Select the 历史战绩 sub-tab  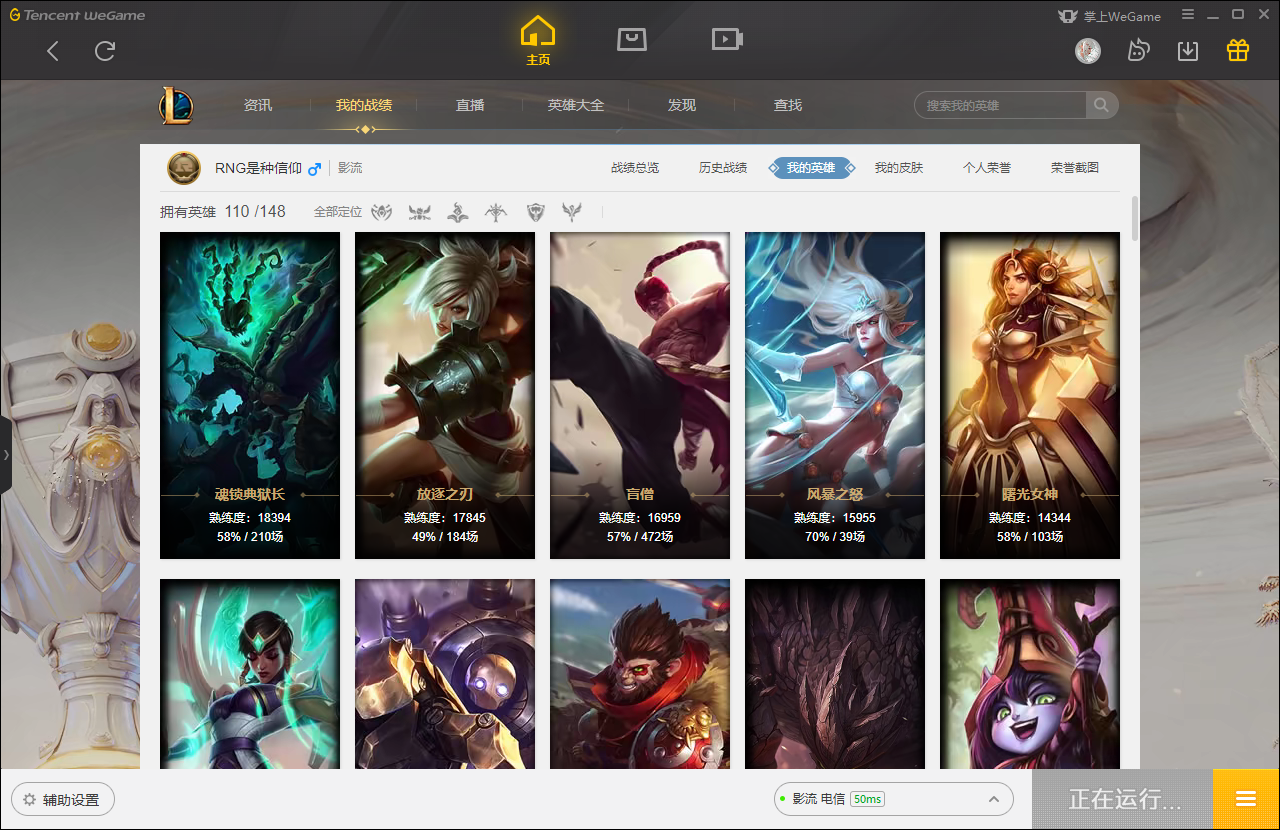click(x=723, y=168)
